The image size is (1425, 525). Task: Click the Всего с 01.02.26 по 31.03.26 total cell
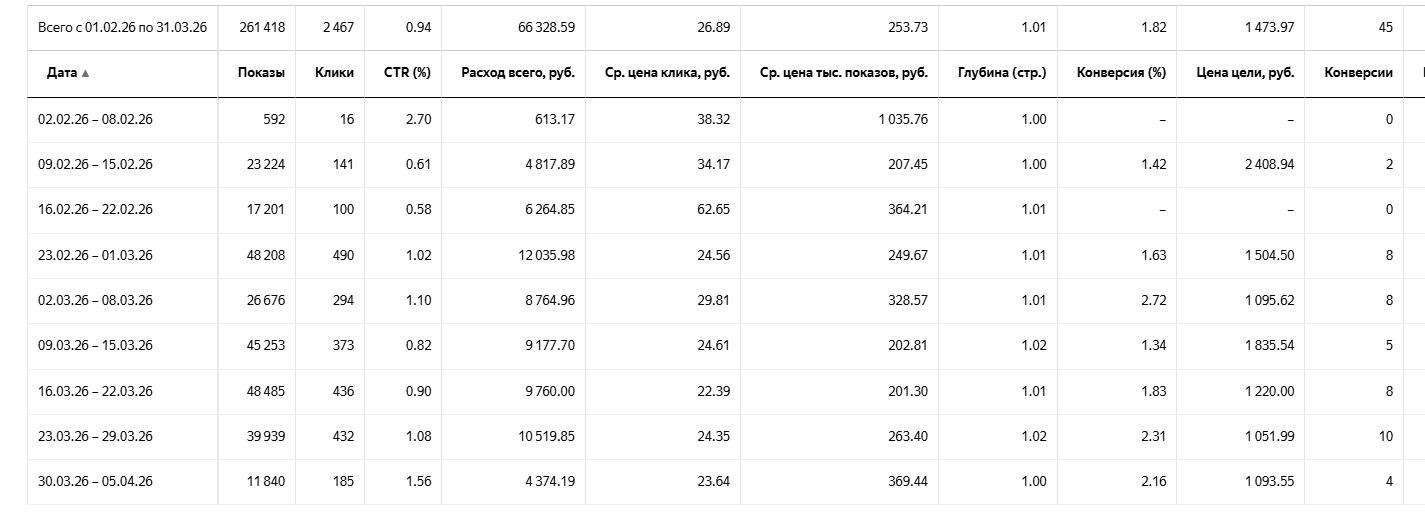[x=122, y=27]
